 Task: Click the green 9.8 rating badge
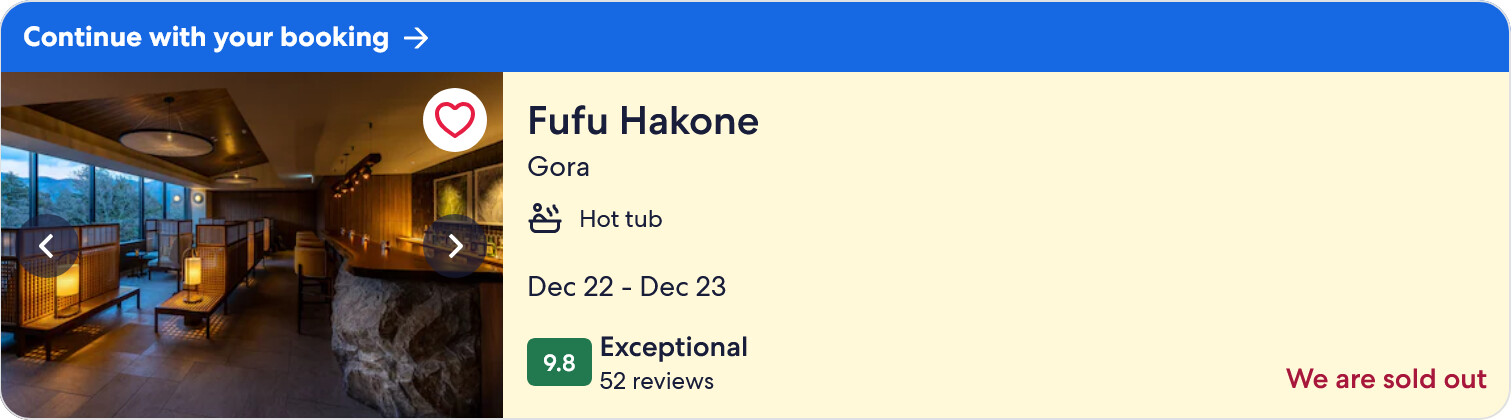[x=559, y=363]
